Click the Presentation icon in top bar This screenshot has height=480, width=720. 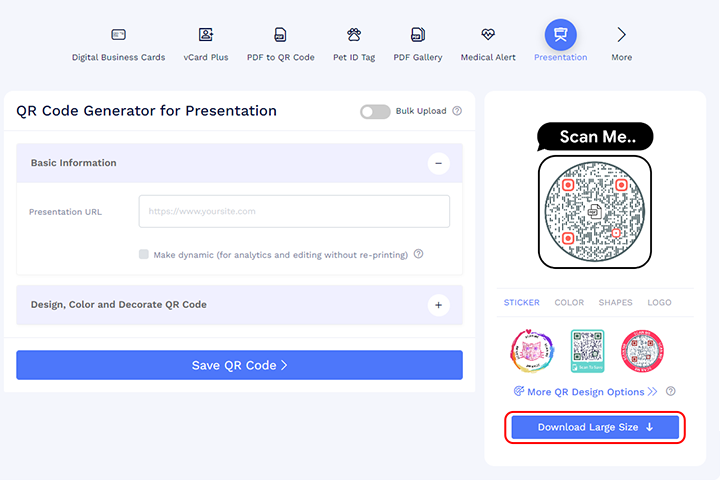561,34
